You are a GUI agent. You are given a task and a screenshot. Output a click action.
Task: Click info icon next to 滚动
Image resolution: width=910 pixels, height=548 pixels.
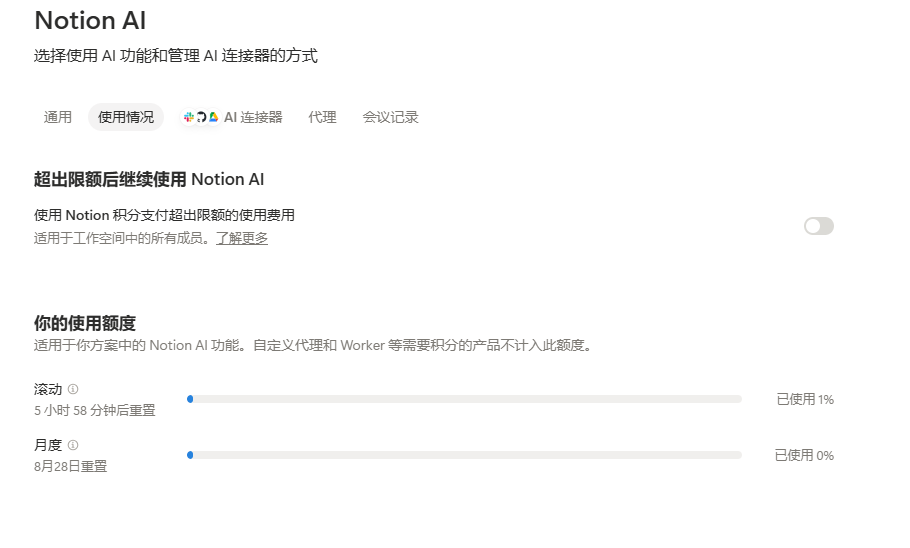tap(73, 389)
